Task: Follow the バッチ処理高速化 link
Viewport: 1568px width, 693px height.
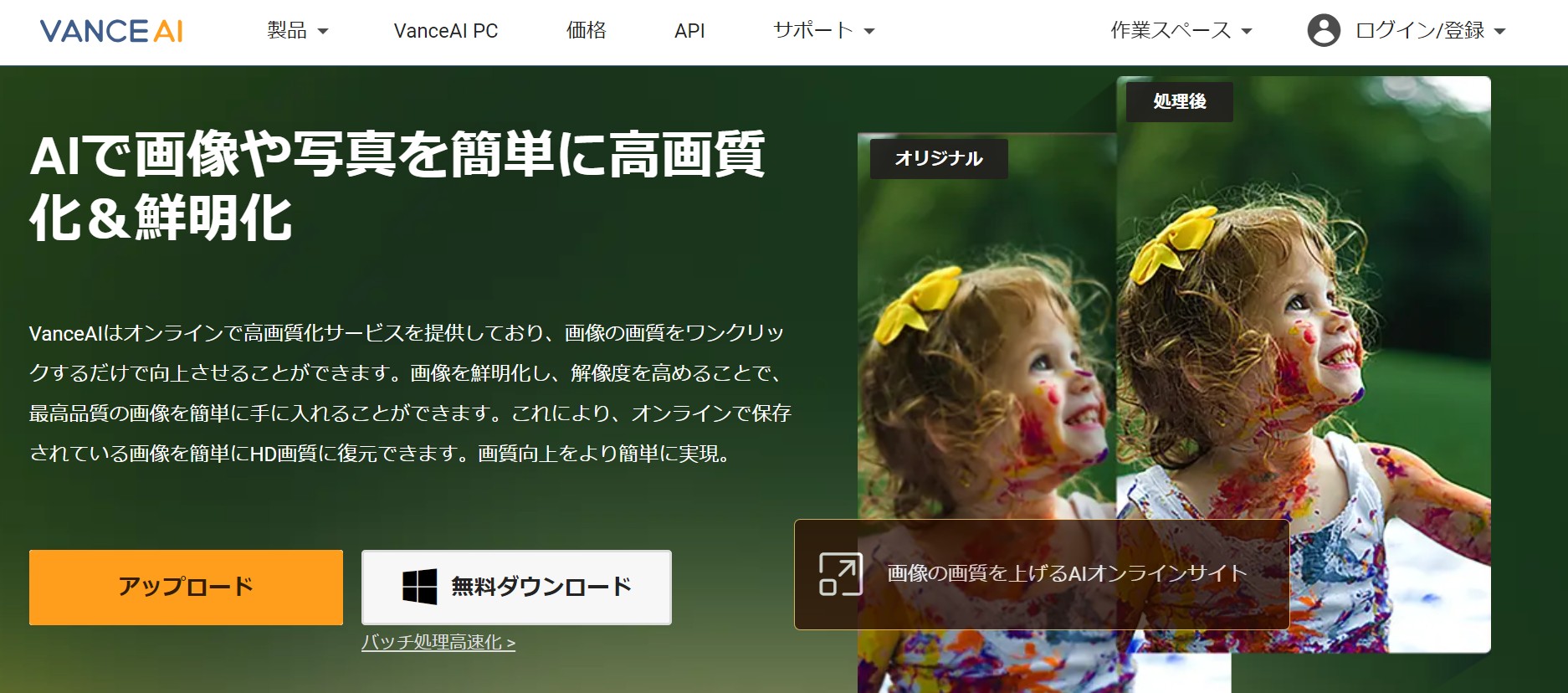Action: [438, 643]
